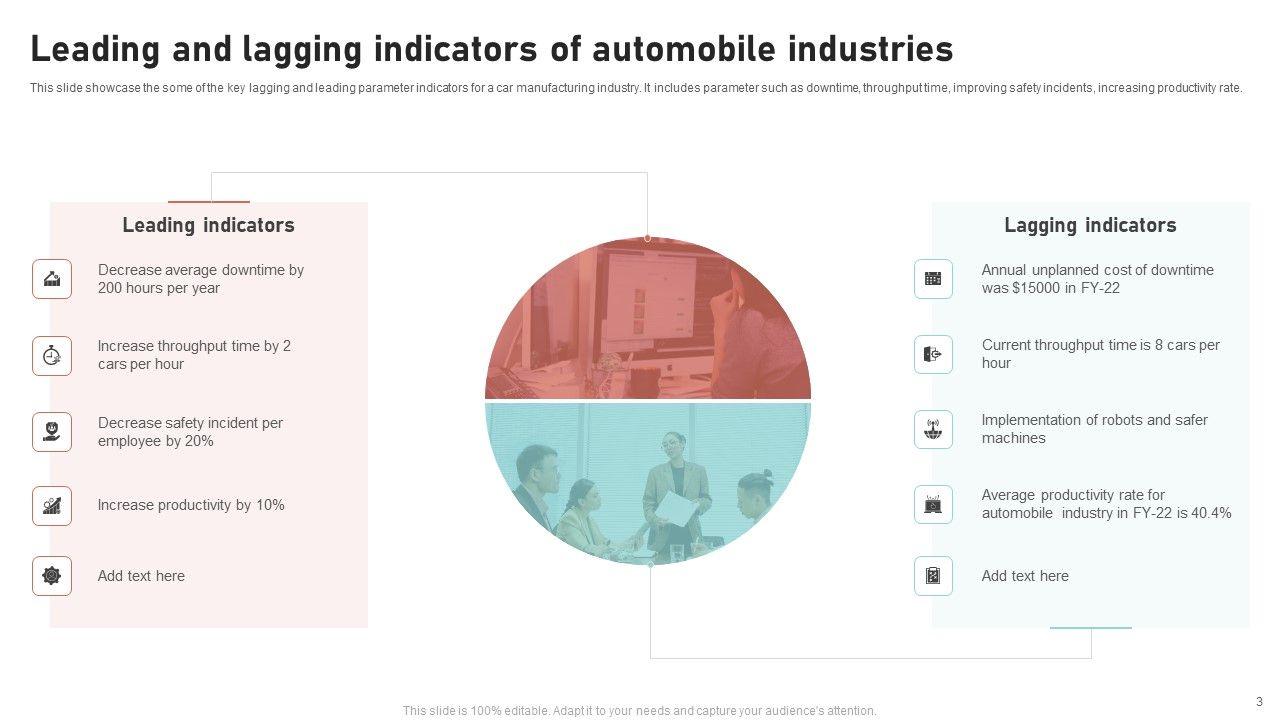Viewport: 1280px width, 720px height.
Task: Click the safety incident hand icon
Action: click(x=52, y=432)
